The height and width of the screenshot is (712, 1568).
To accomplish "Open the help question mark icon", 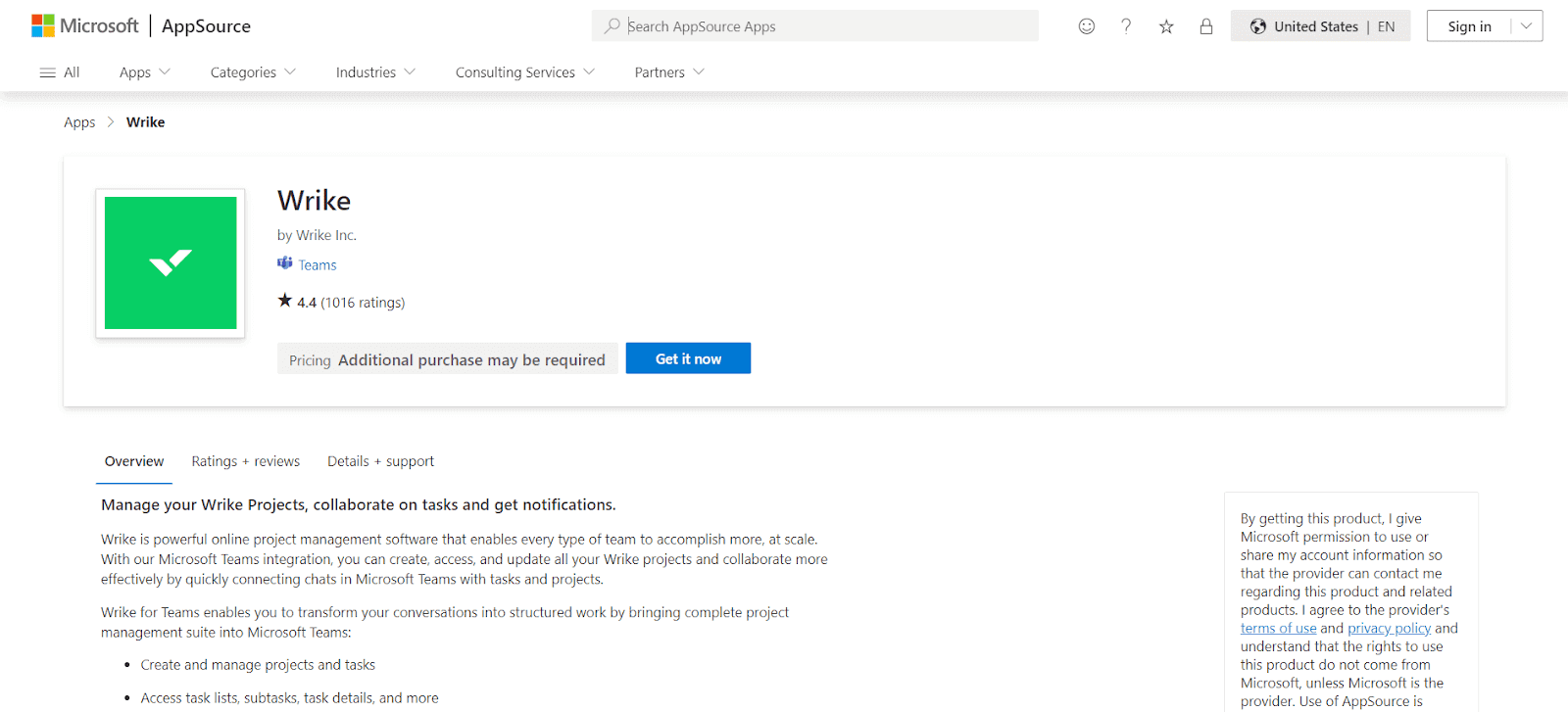I will 1126,26.
